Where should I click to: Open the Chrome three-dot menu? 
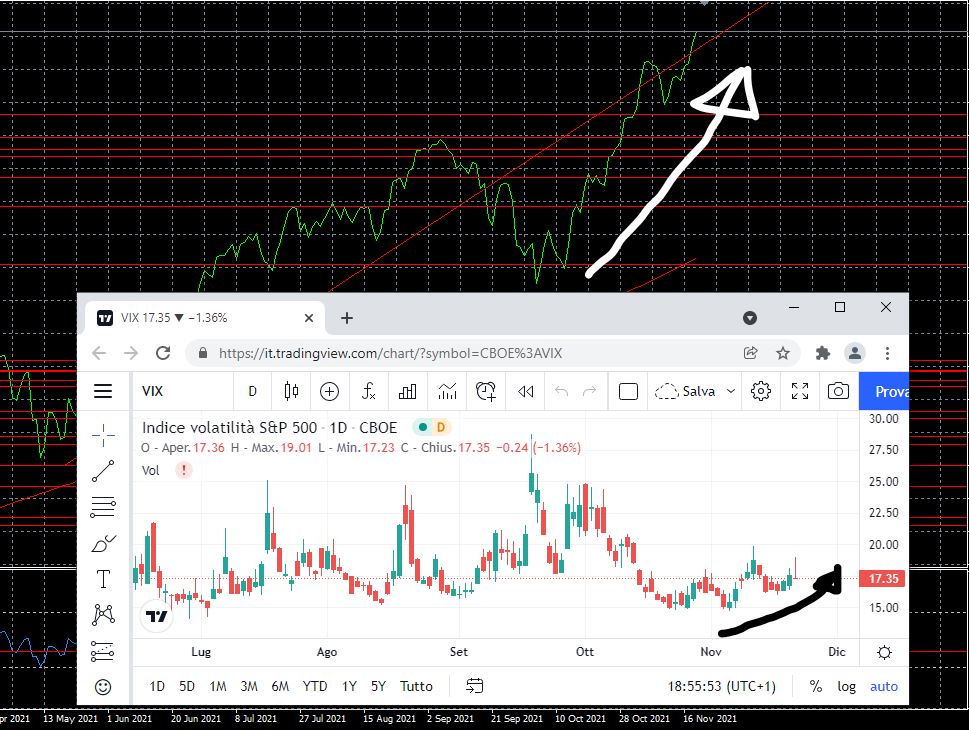click(x=887, y=353)
